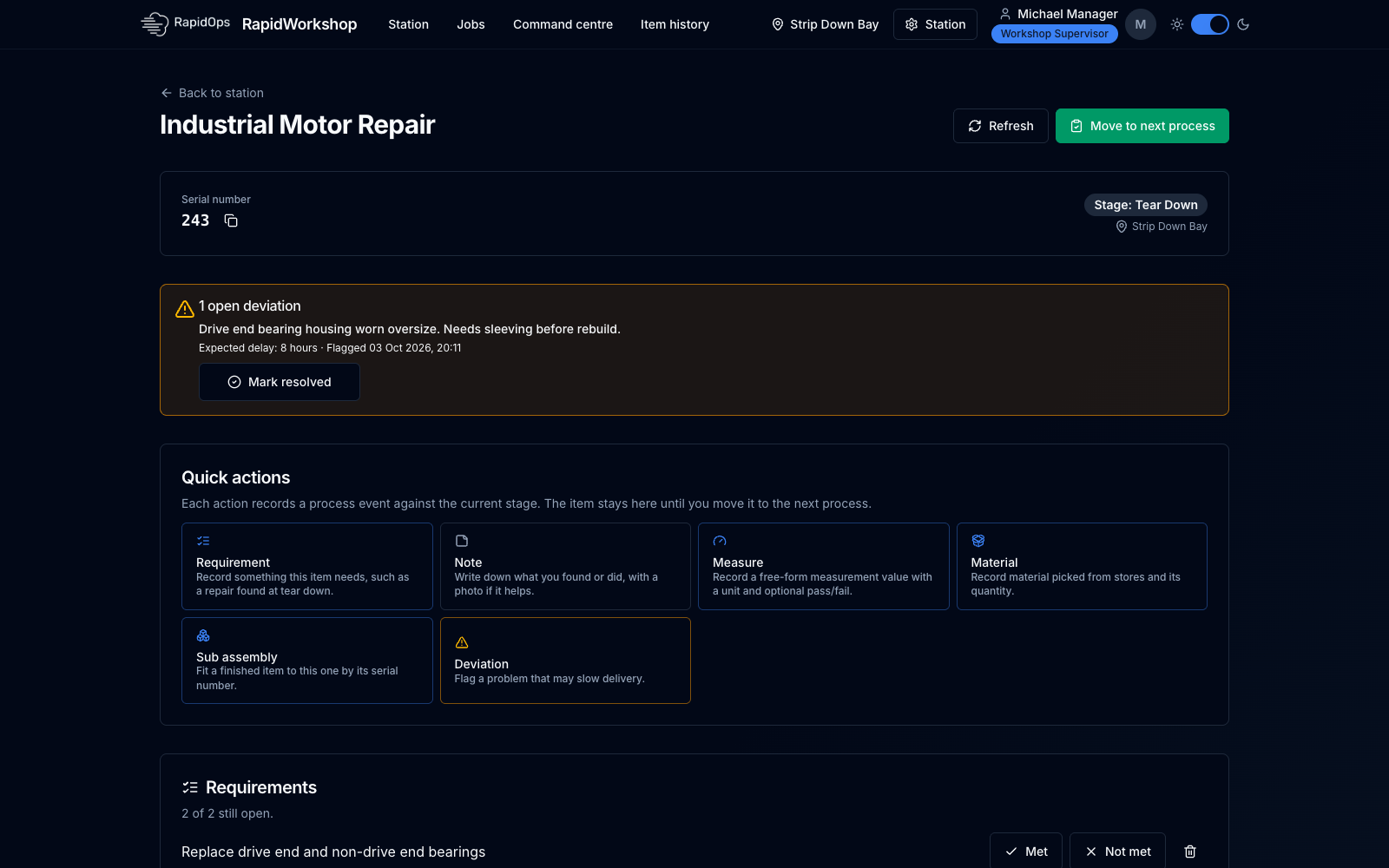The image size is (1389, 868).
Task: Add a Note quick action
Action: (x=565, y=566)
